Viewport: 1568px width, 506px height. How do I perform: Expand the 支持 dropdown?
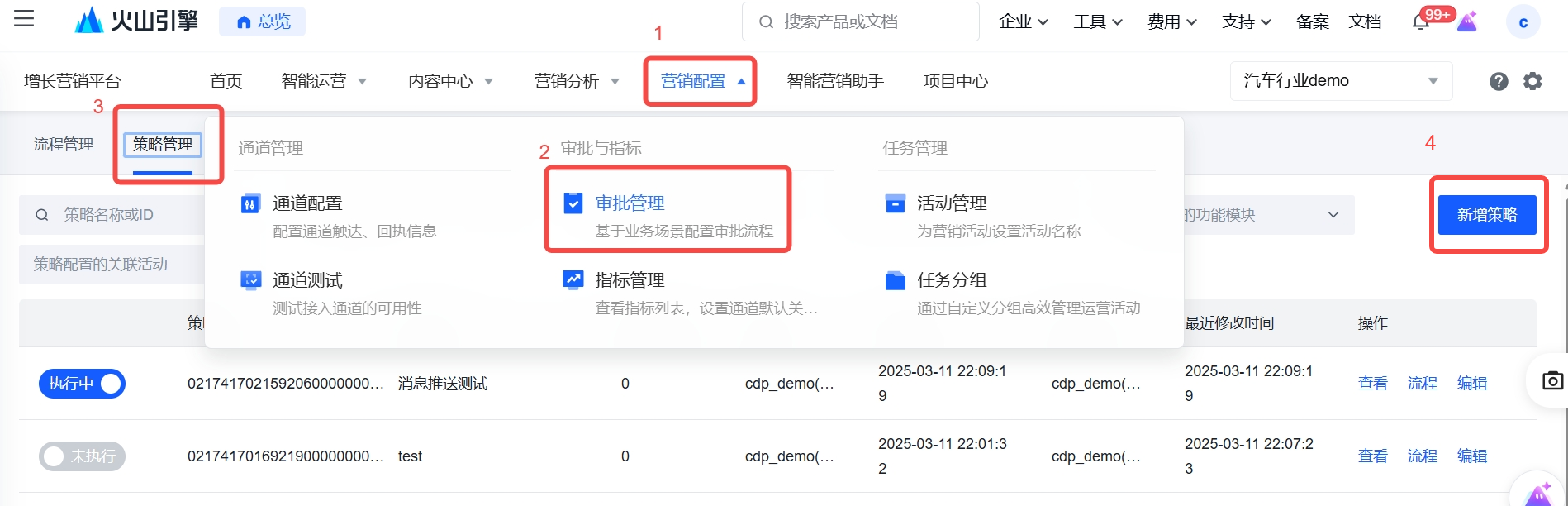[x=1246, y=22]
